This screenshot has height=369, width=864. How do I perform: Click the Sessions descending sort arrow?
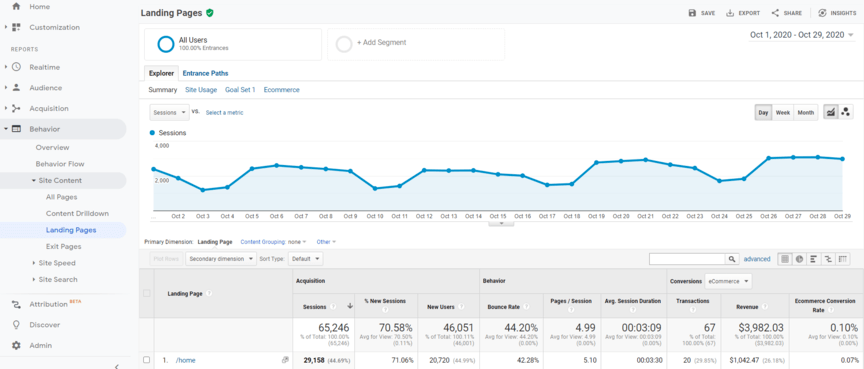click(x=349, y=306)
